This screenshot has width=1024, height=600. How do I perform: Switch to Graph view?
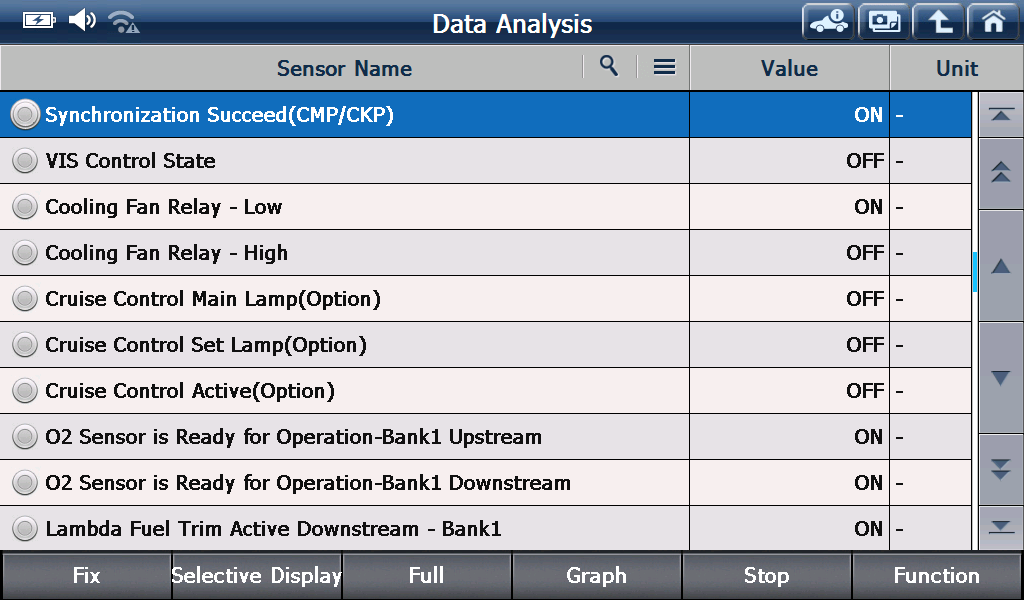596,576
